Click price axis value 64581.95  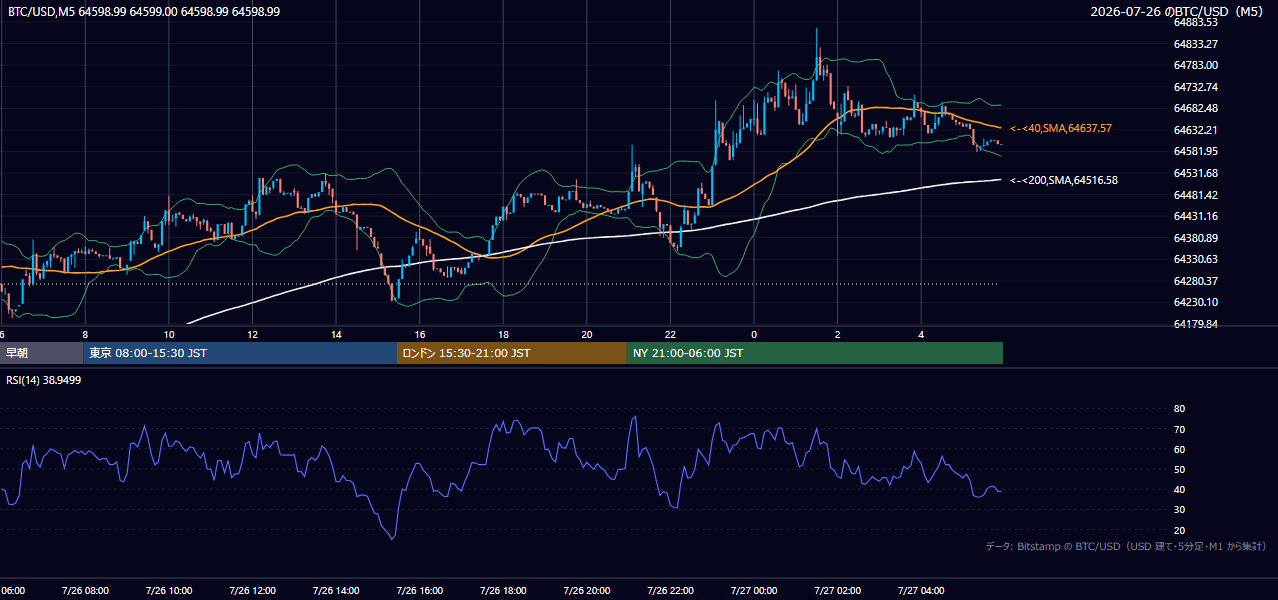(x=1195, y=151)
